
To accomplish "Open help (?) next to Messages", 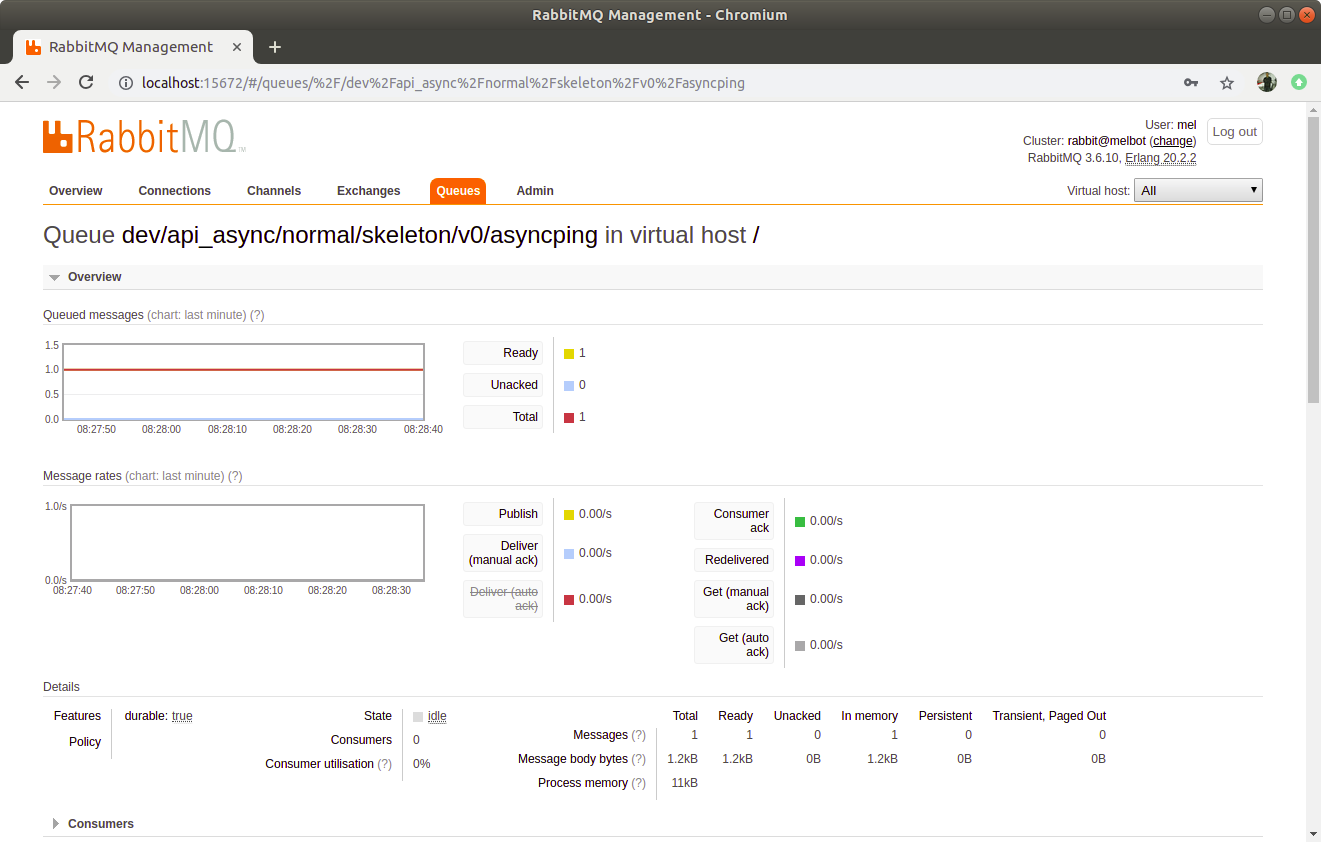I will (x=639, y=735).
